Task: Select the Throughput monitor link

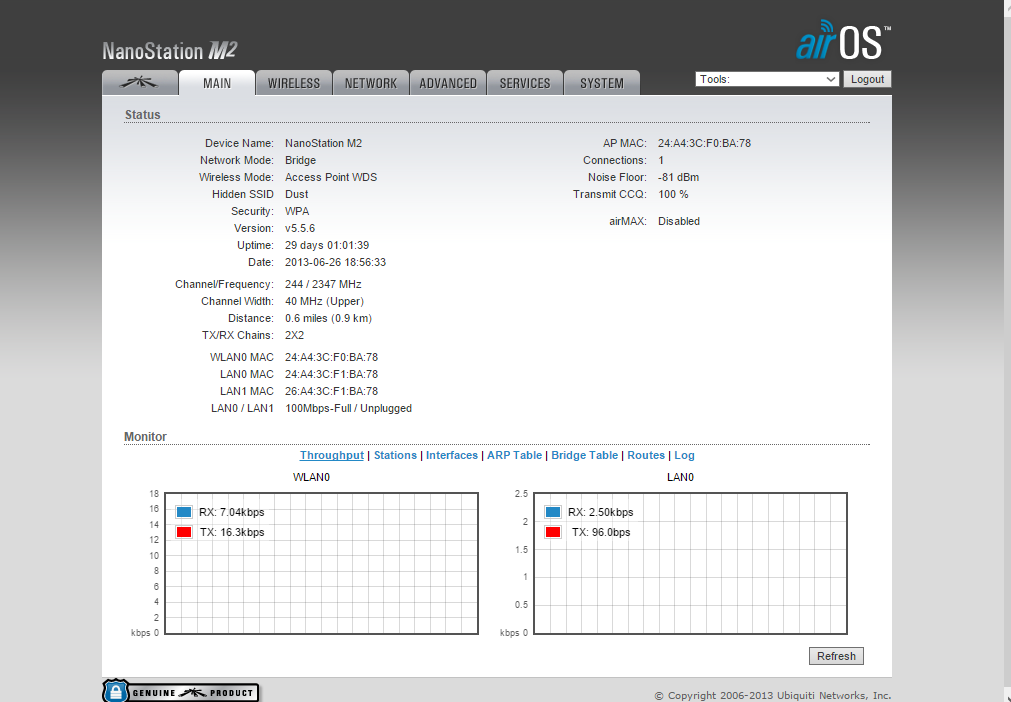Action: [331, 455]
